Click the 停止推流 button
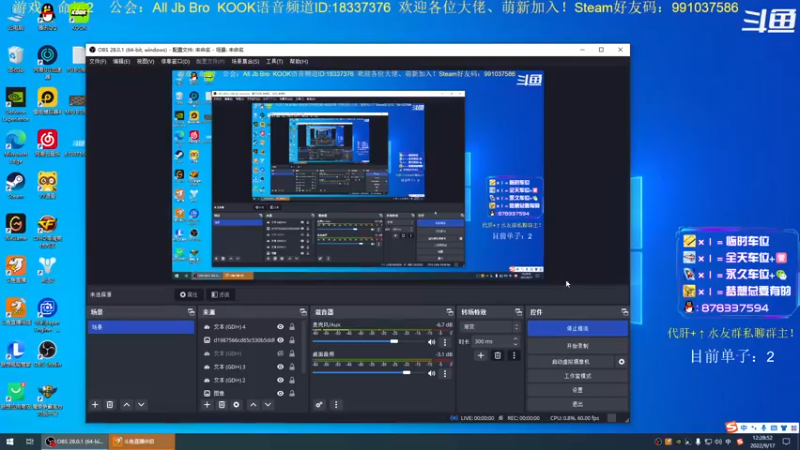800x450 pixels. tap(577, 329)
